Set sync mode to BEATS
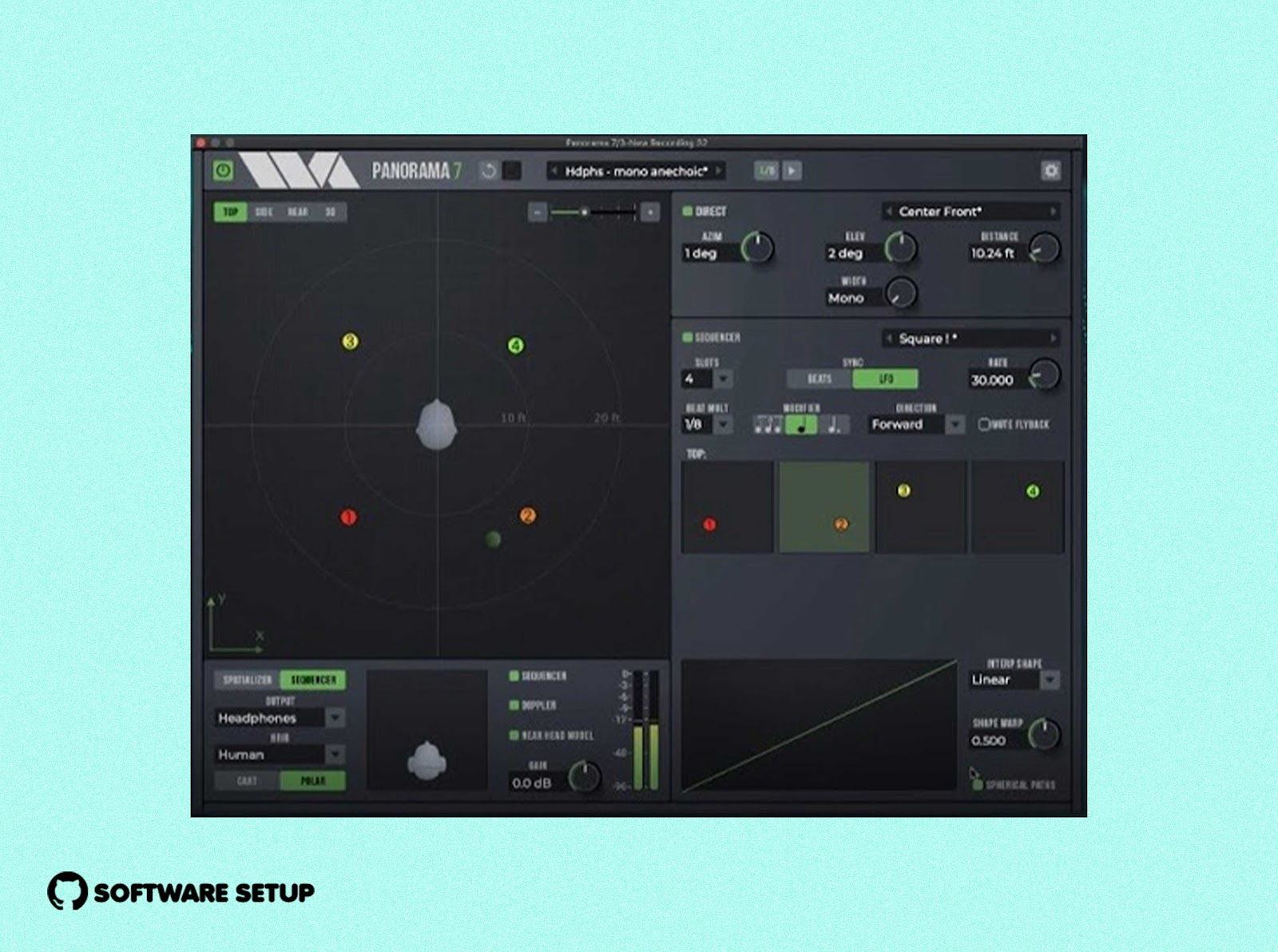The height and width of the screenshot is (952, 1278). 820,379
